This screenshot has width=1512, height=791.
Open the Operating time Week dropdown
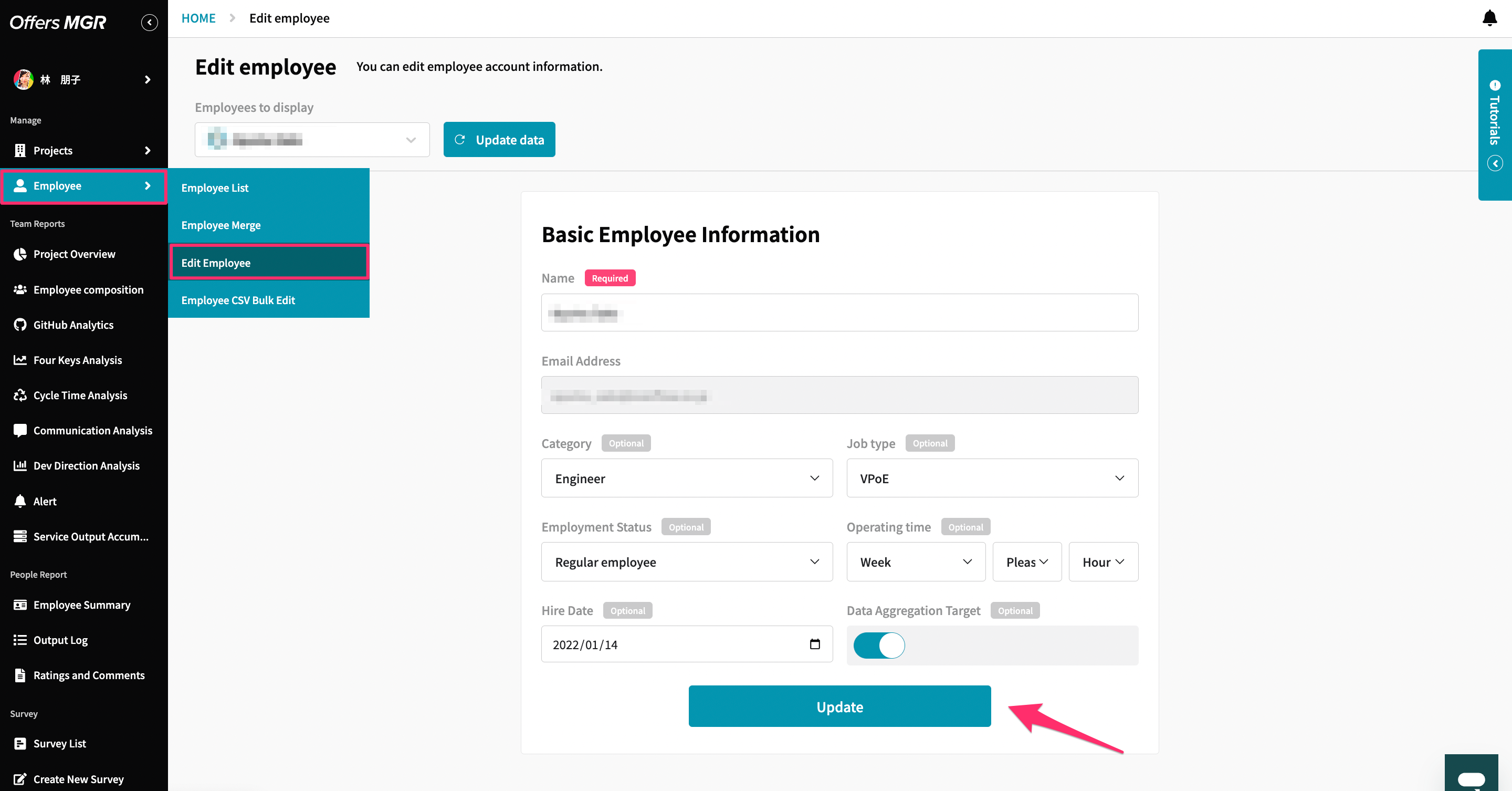tap(916, 562)
